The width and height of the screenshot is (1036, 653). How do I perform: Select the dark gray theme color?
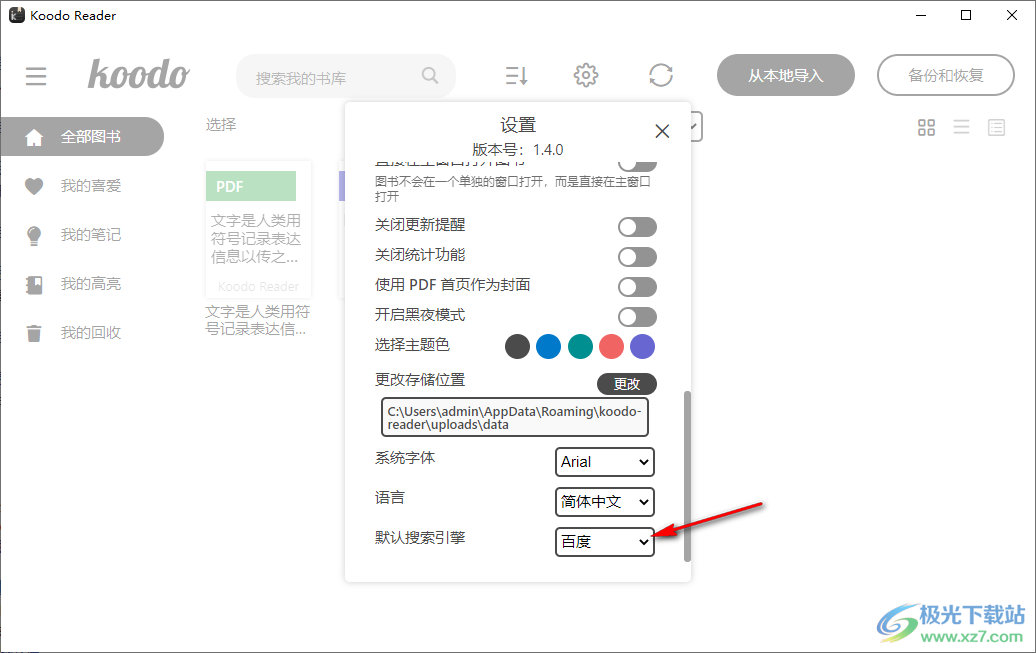tap(517, 346)
